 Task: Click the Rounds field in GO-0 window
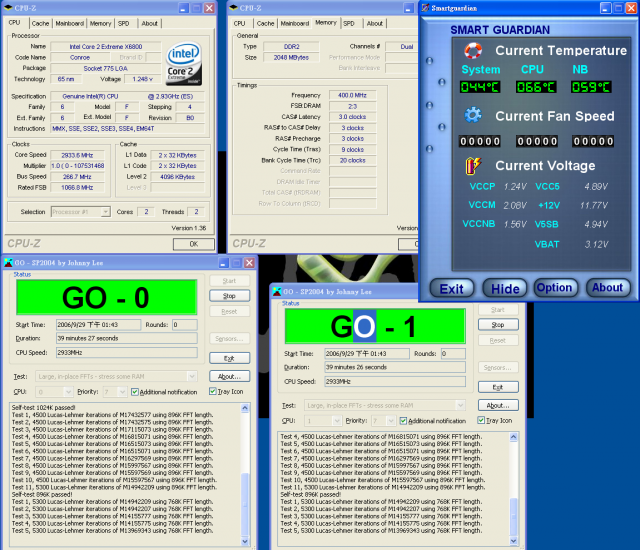coord(184,325)
